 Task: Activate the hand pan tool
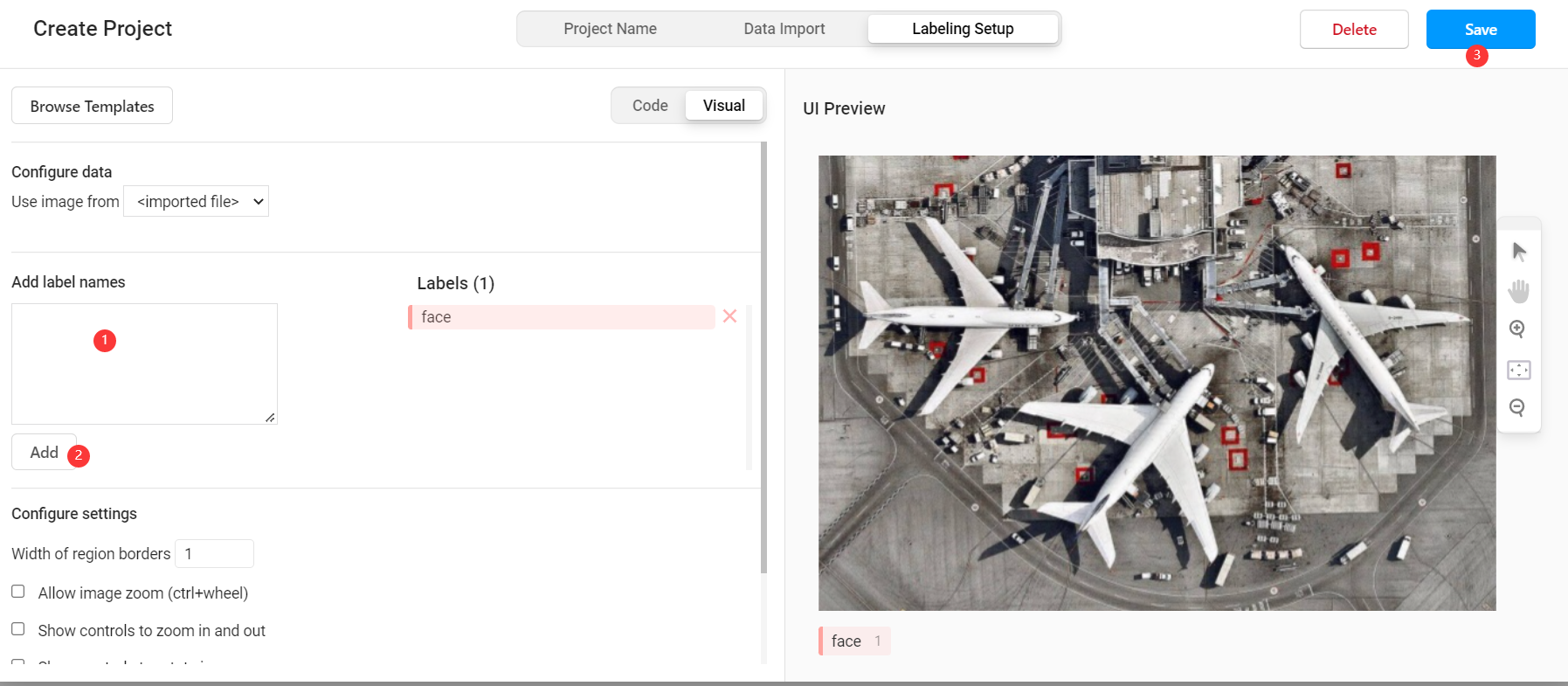1519,291
